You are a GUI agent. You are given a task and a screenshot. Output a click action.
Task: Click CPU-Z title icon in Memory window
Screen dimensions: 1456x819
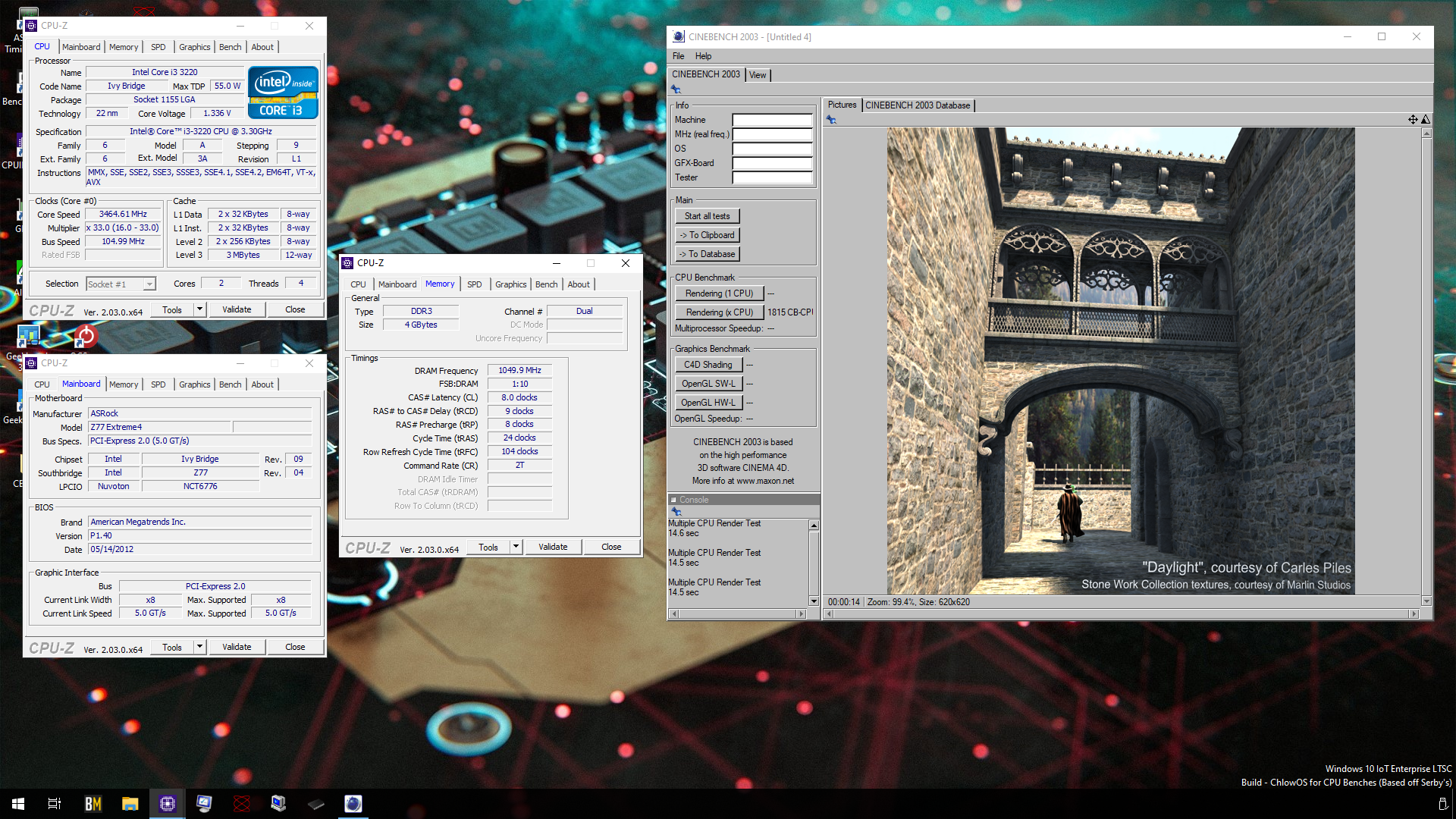(347, 263)
